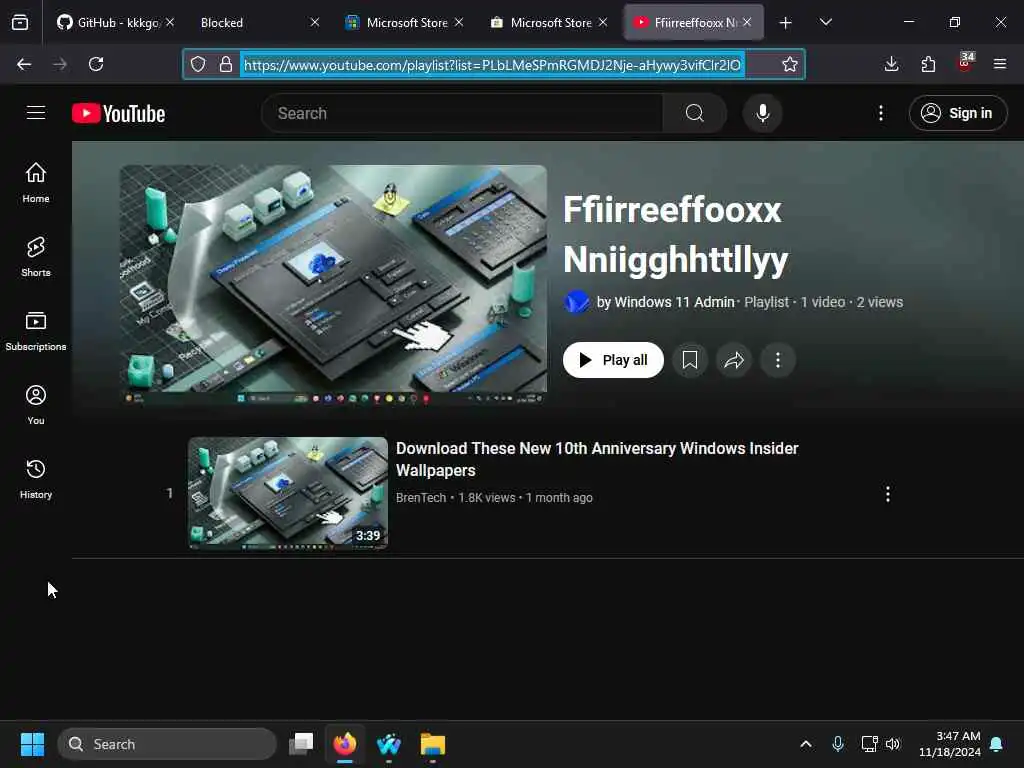Open playlist more actions menu

pos(778,360)
